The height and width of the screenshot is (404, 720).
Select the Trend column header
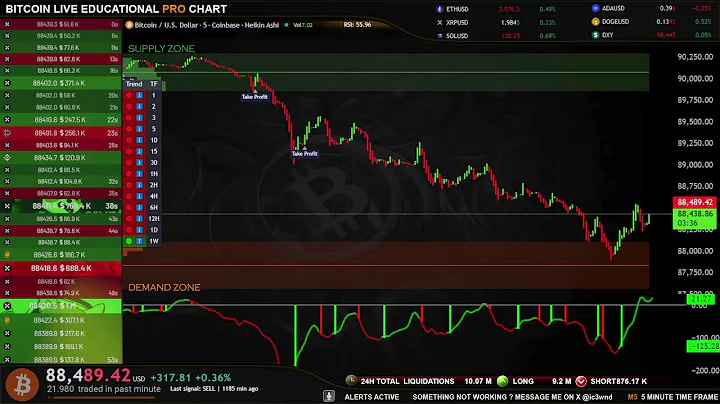134,84
